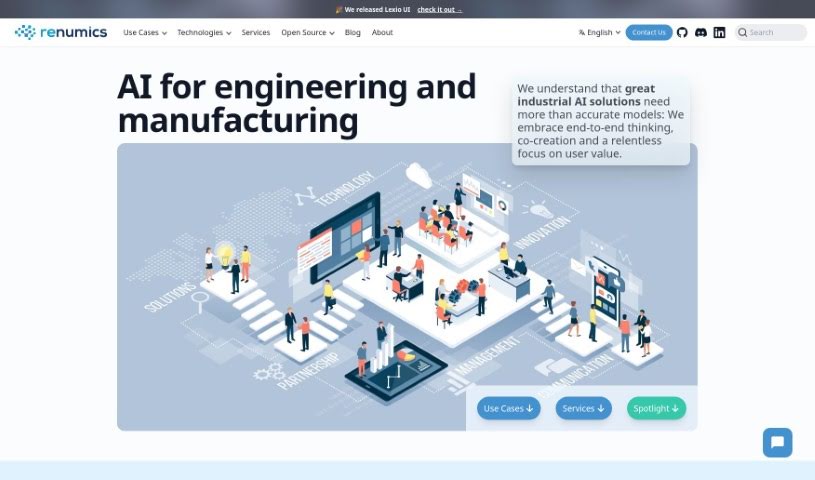
Task: Expand the Technologies menu
Action: (x=203, y=32)
